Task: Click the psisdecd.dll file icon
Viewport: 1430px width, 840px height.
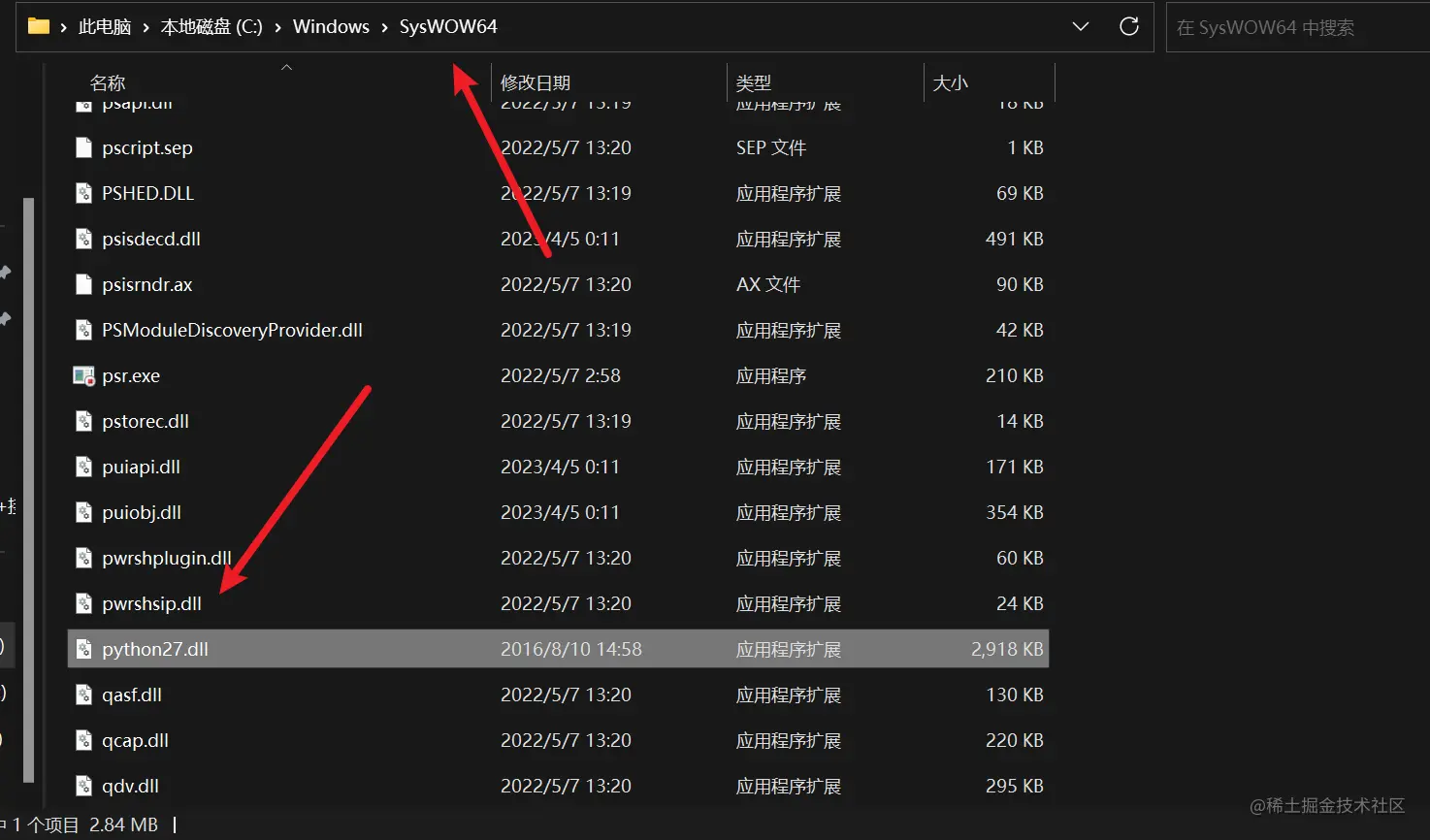Action: point(84,239)
